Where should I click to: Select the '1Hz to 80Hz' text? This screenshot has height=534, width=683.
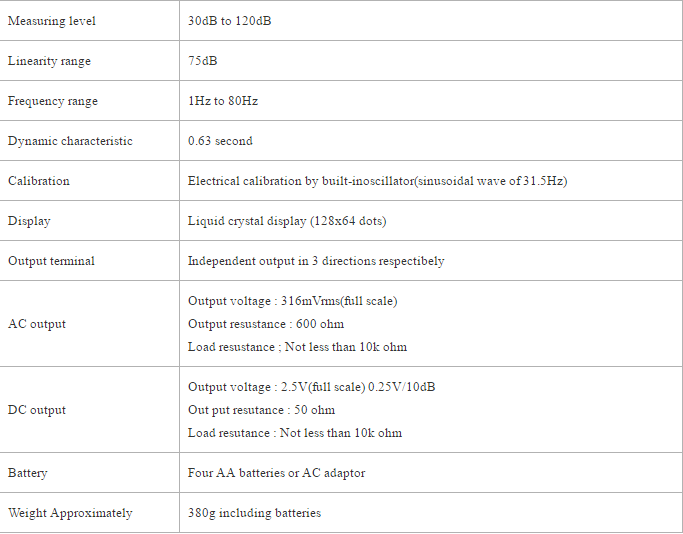coord(223,101)
